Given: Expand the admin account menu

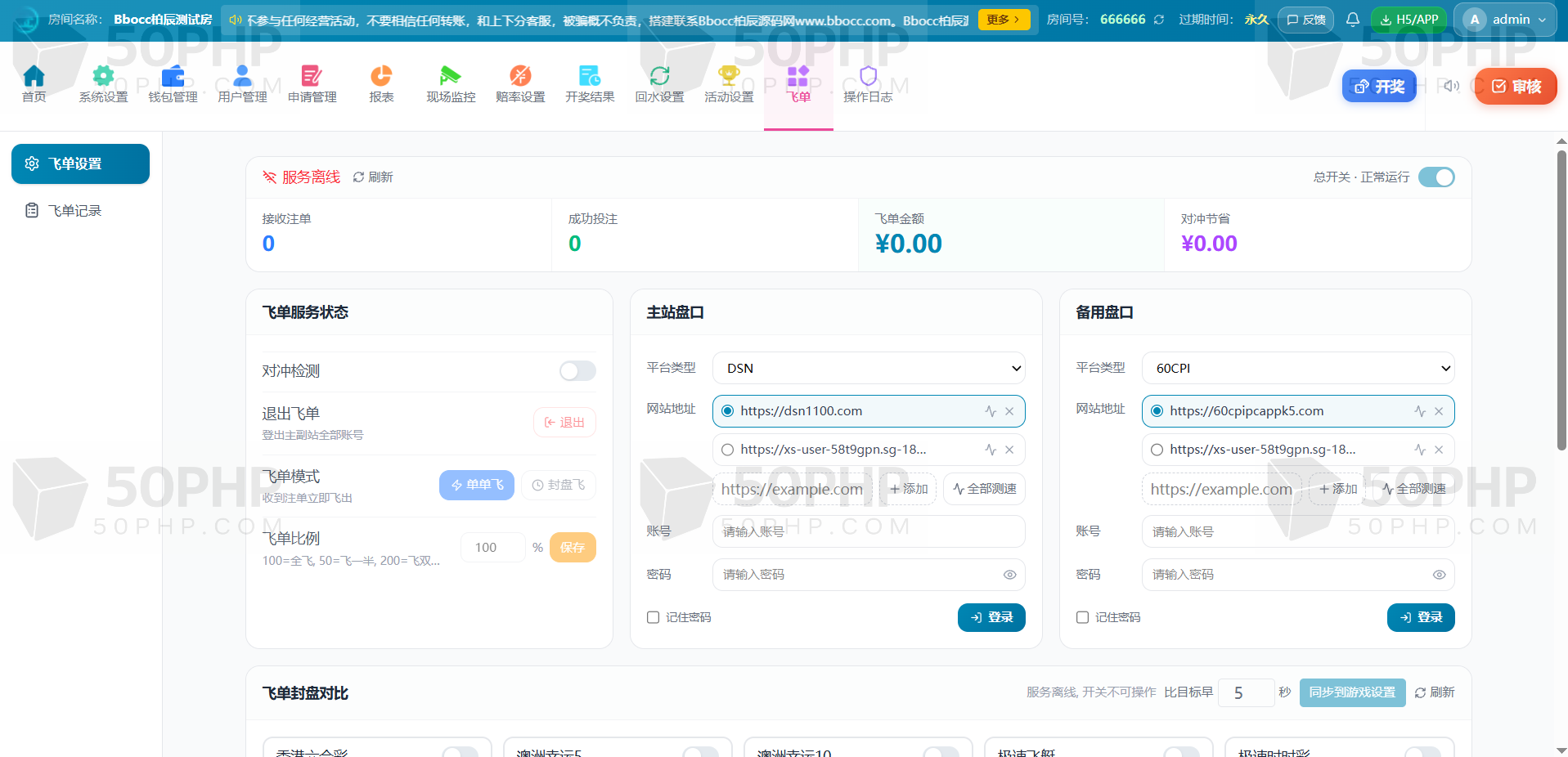Looking at the screenshot, I should pyautogui.click(x=1505, y=20).
